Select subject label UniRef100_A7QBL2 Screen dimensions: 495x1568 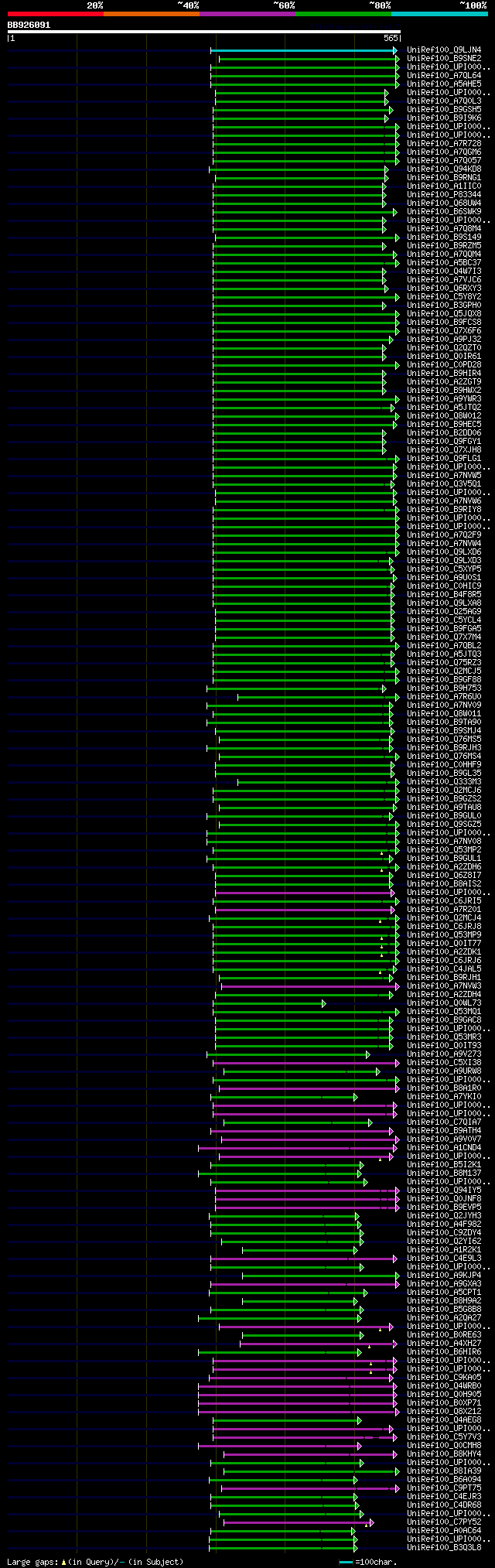[x=444, y=646]
